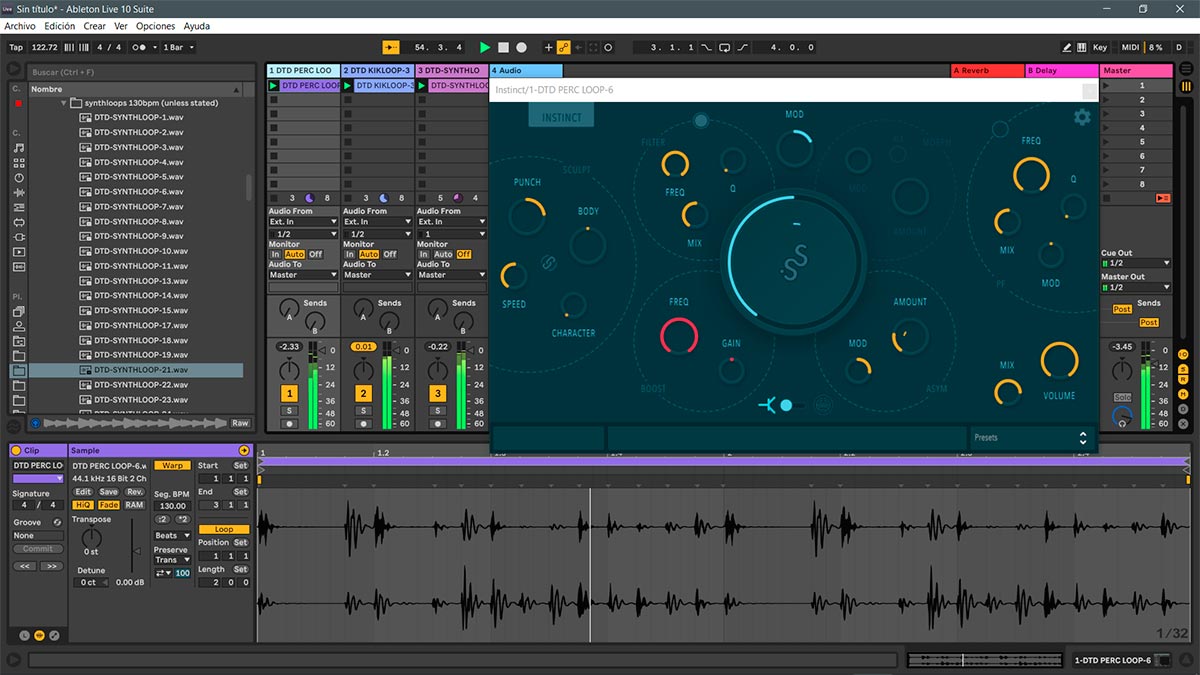The width and height of the screenshot is (1200, 675).
Task: Toggle the Computer MIDI Keyboard icon
Action: click(1082, 47)
